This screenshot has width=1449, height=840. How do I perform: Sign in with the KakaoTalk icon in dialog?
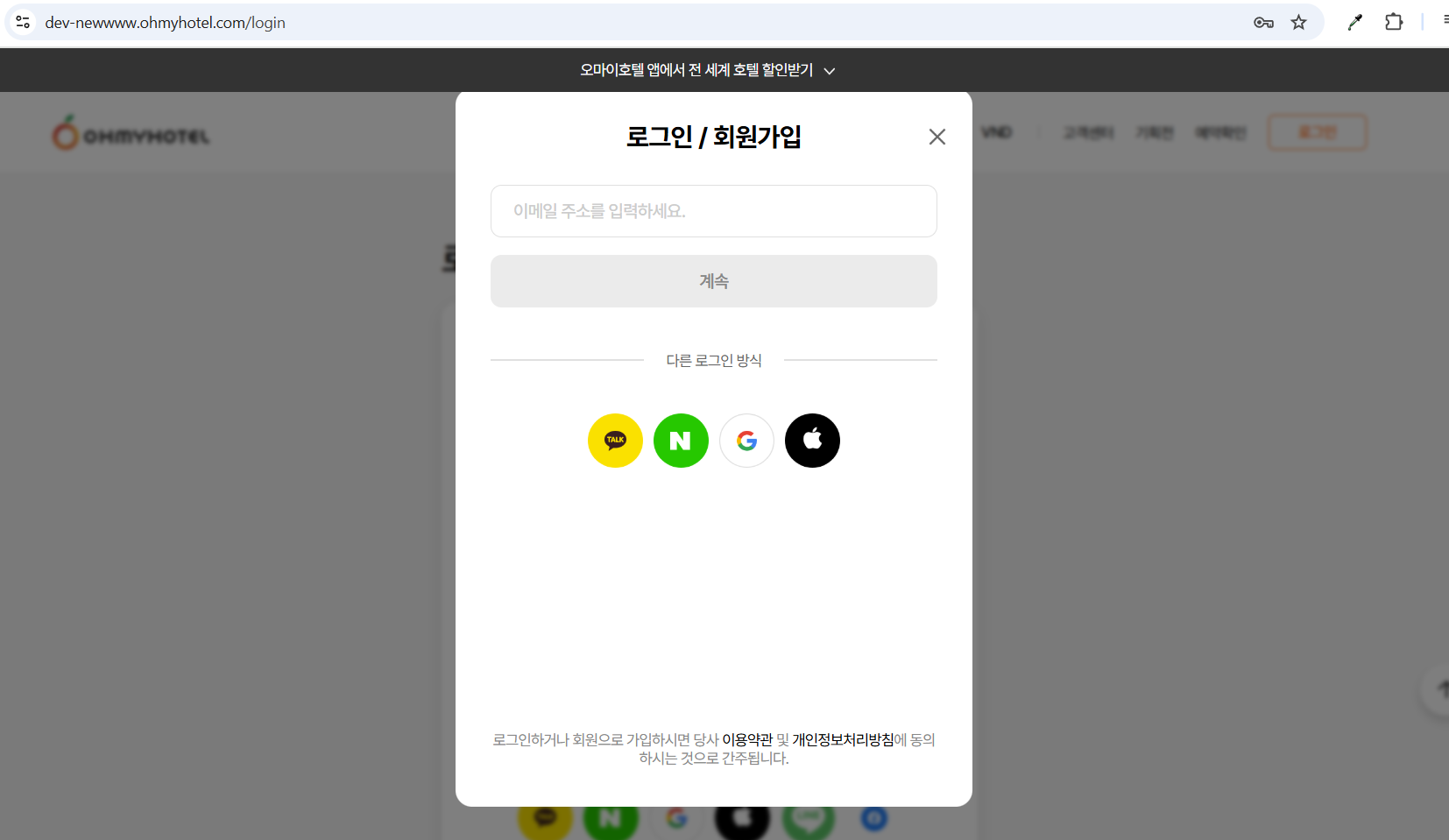615,441
